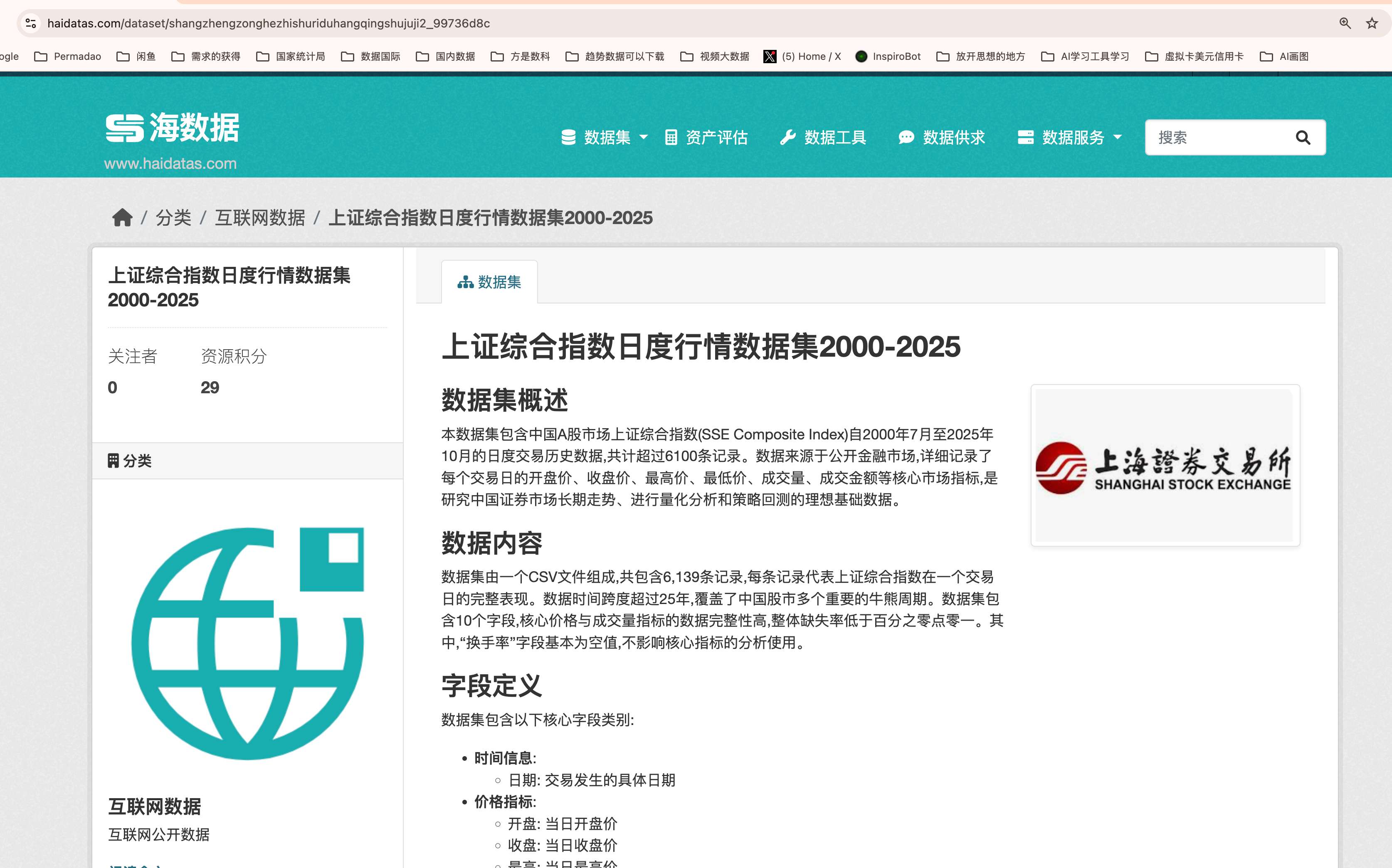Click the teal globe category icon
Image resolution: width=1392 pixels, height=868 pixels.
point(247,643)
